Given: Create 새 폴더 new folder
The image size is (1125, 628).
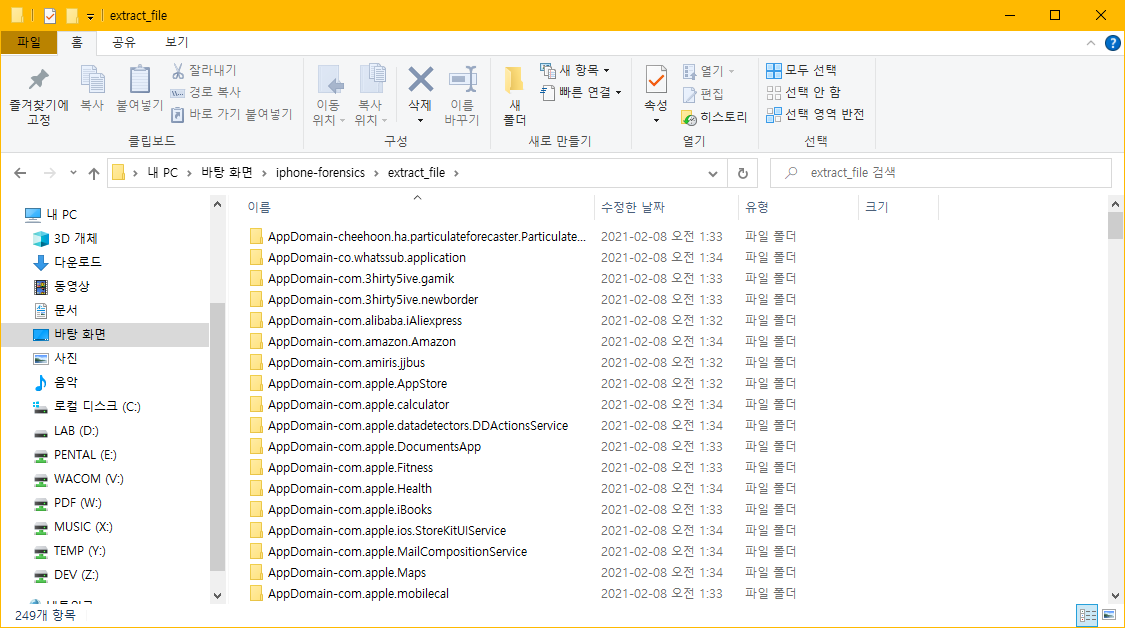Looking at the screenshot, I should point(514,95).
